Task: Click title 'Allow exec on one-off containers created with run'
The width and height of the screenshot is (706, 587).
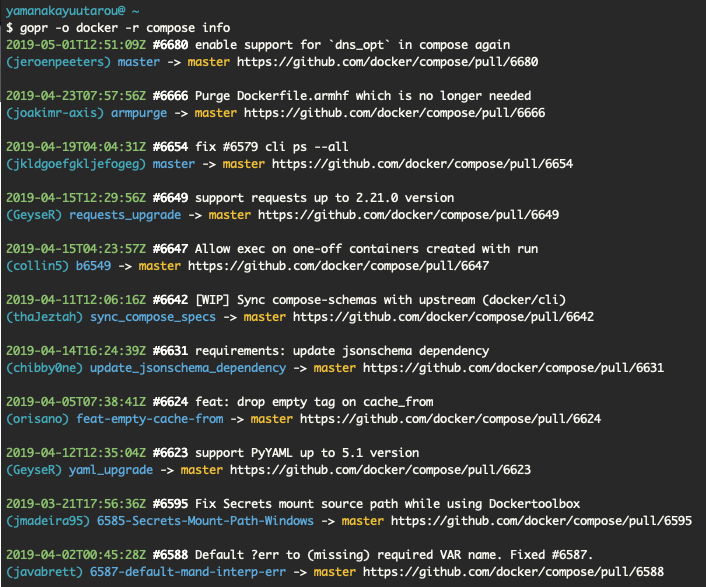Action: pyautogui.click(x=367, y=248)
